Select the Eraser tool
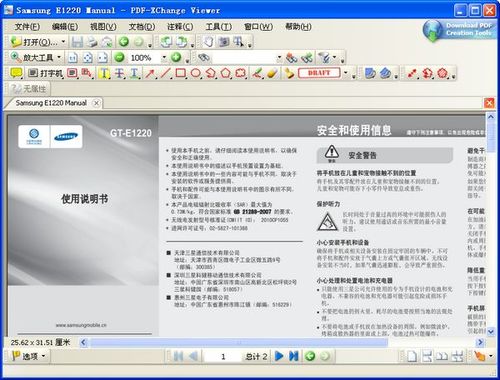The image size is (500, 380). tap(272, 73)
